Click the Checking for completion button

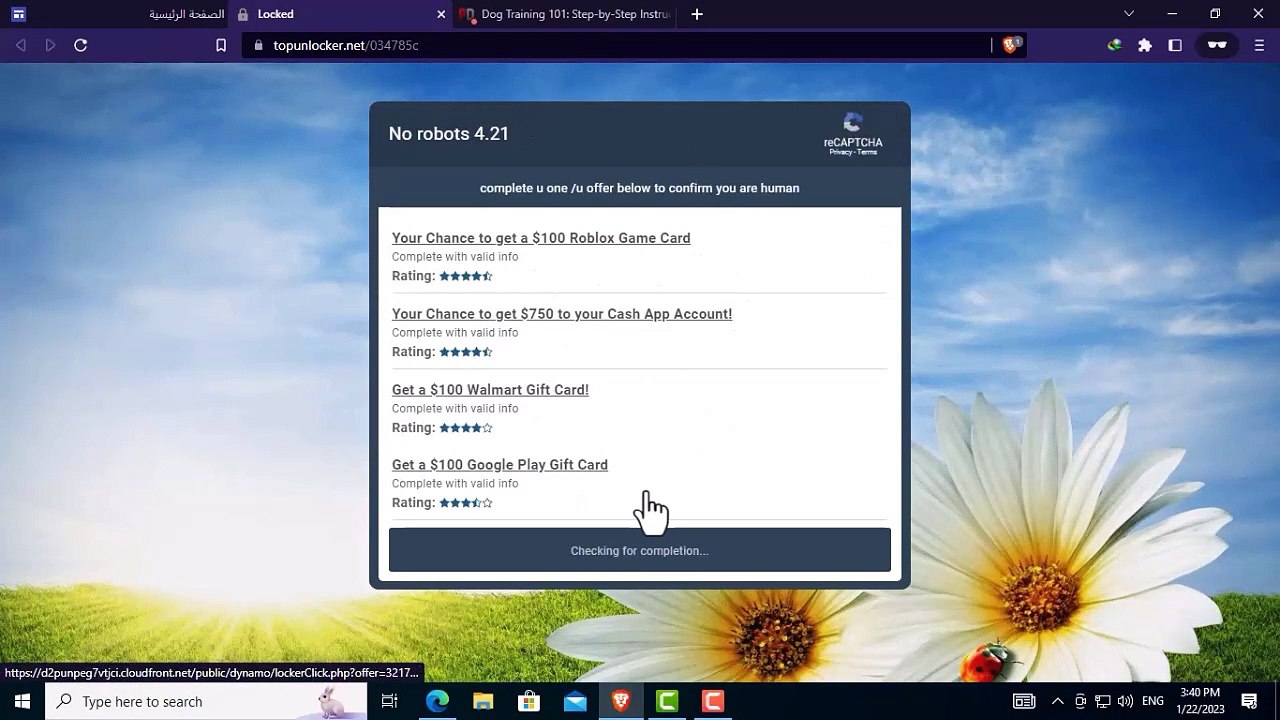click(x=639, y=550)
